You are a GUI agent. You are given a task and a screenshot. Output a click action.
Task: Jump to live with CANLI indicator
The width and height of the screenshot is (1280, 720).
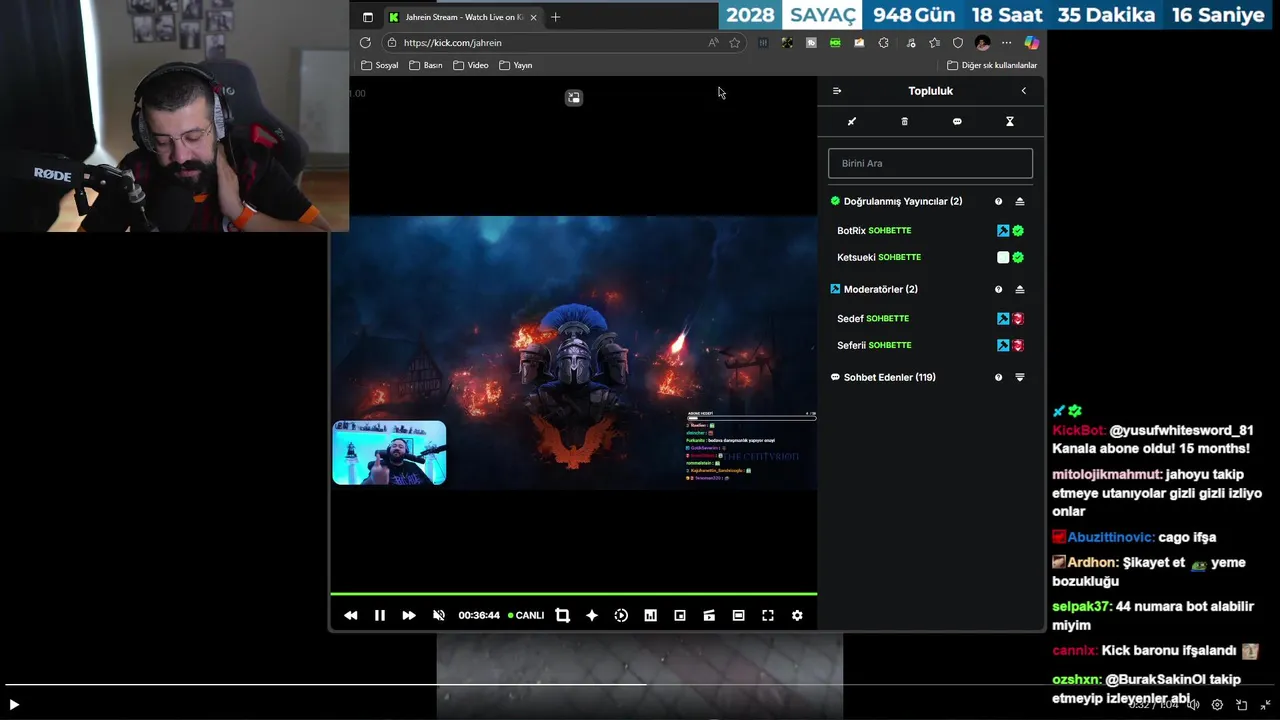pos(526,616)
